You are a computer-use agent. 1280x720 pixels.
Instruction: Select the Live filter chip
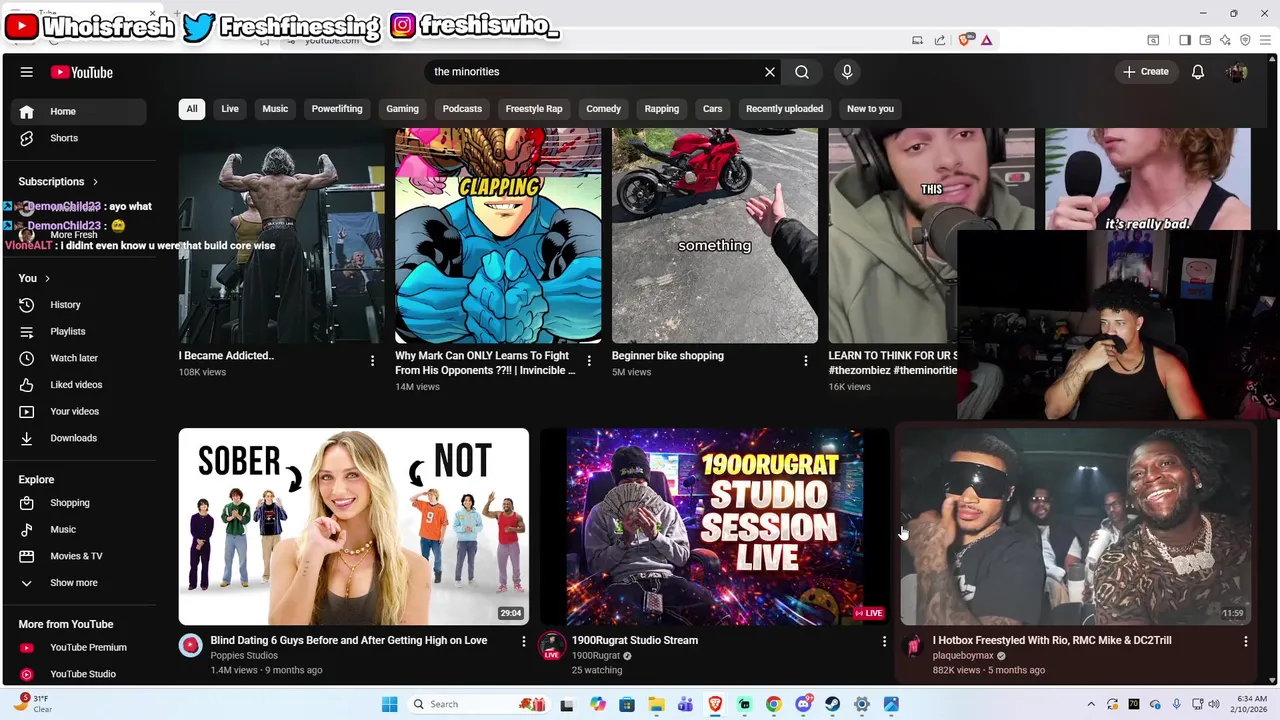[230, 109]
